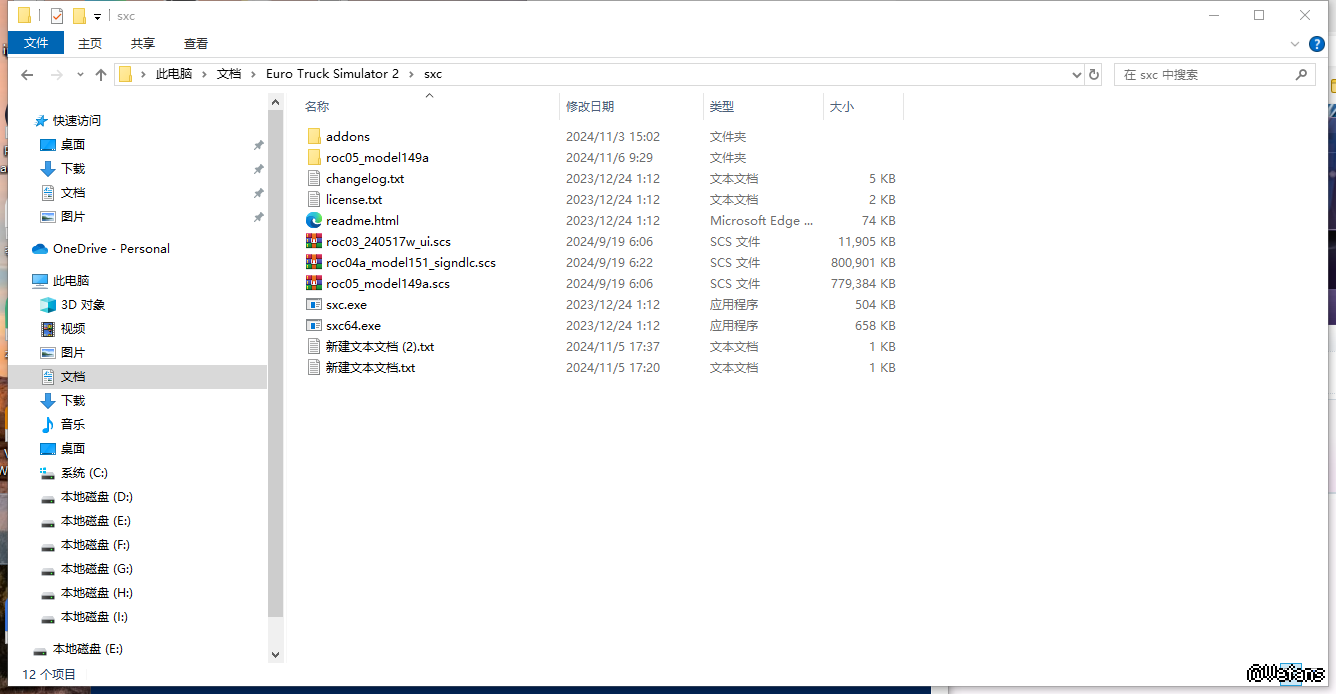Screen dimensions: 1336x694
Task: Click navigation pane scrollbar thumb
Action: click(276, 362)
